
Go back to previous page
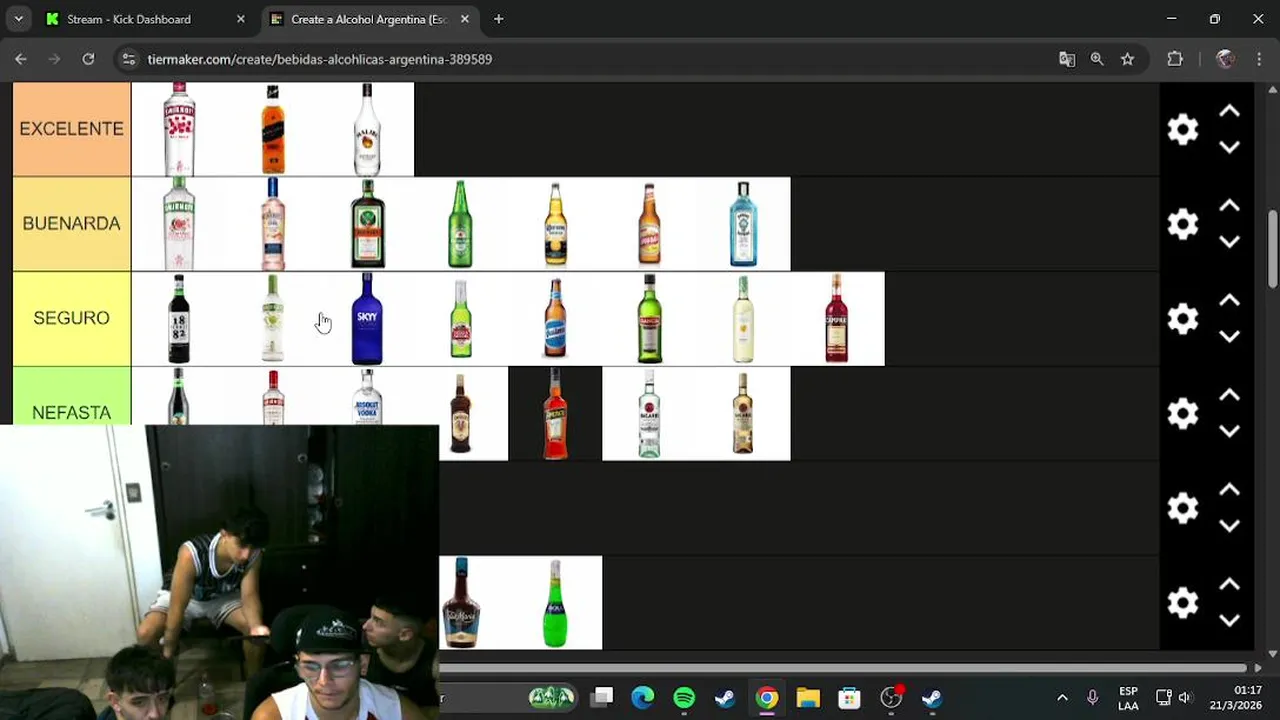point(21,59)
